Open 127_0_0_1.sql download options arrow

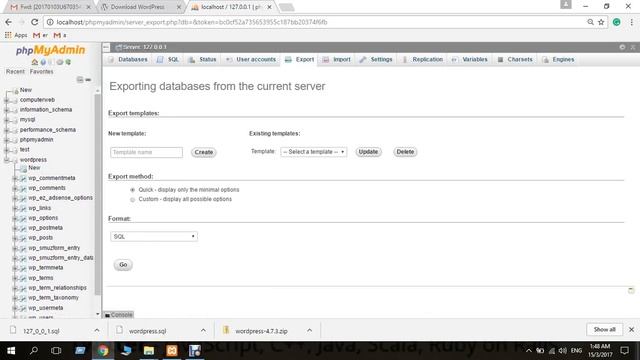(97, 330)
